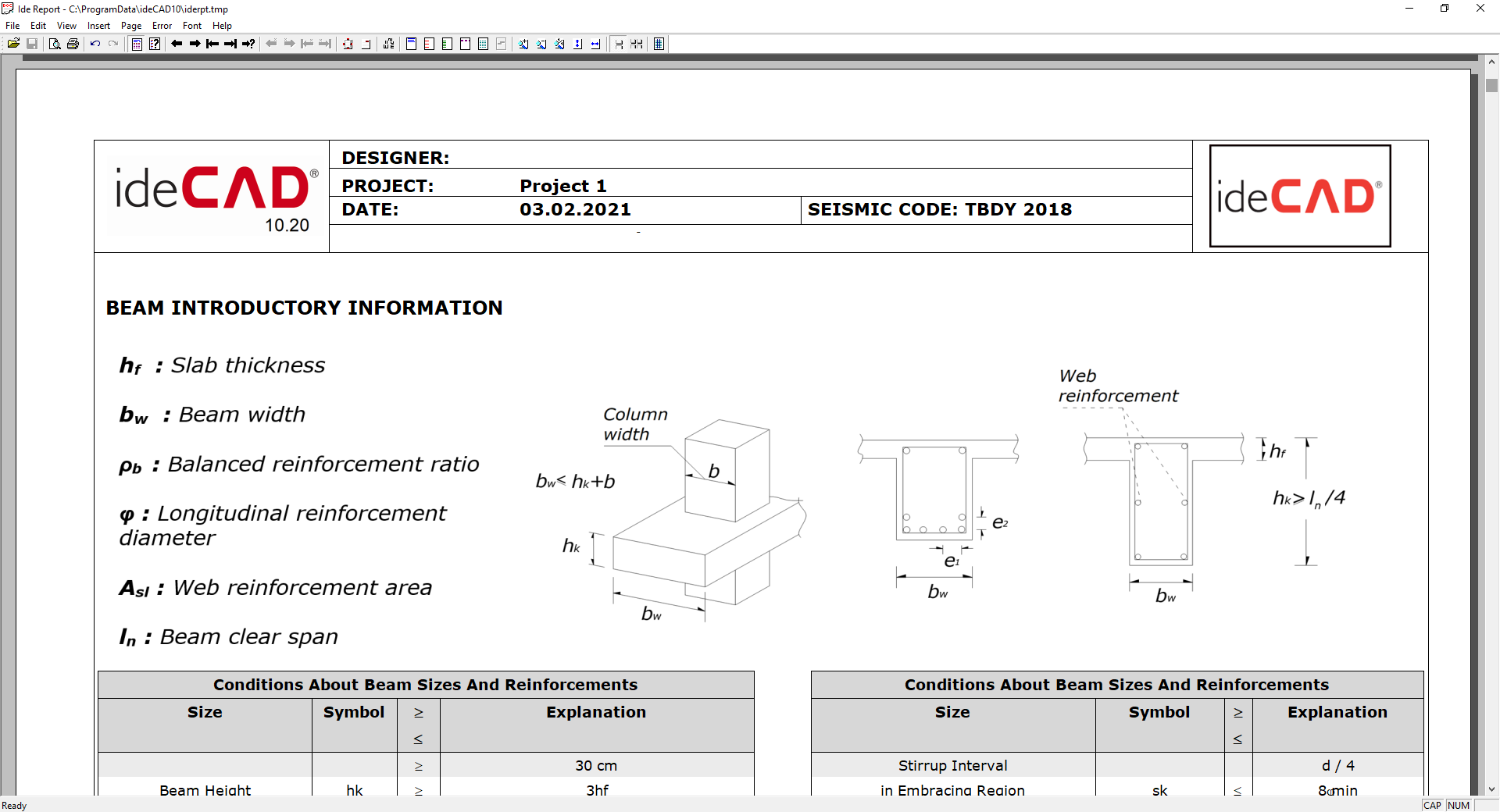Click the vertical scrollbar up arrow
Screen dimensions: 1500x812
1491,62
